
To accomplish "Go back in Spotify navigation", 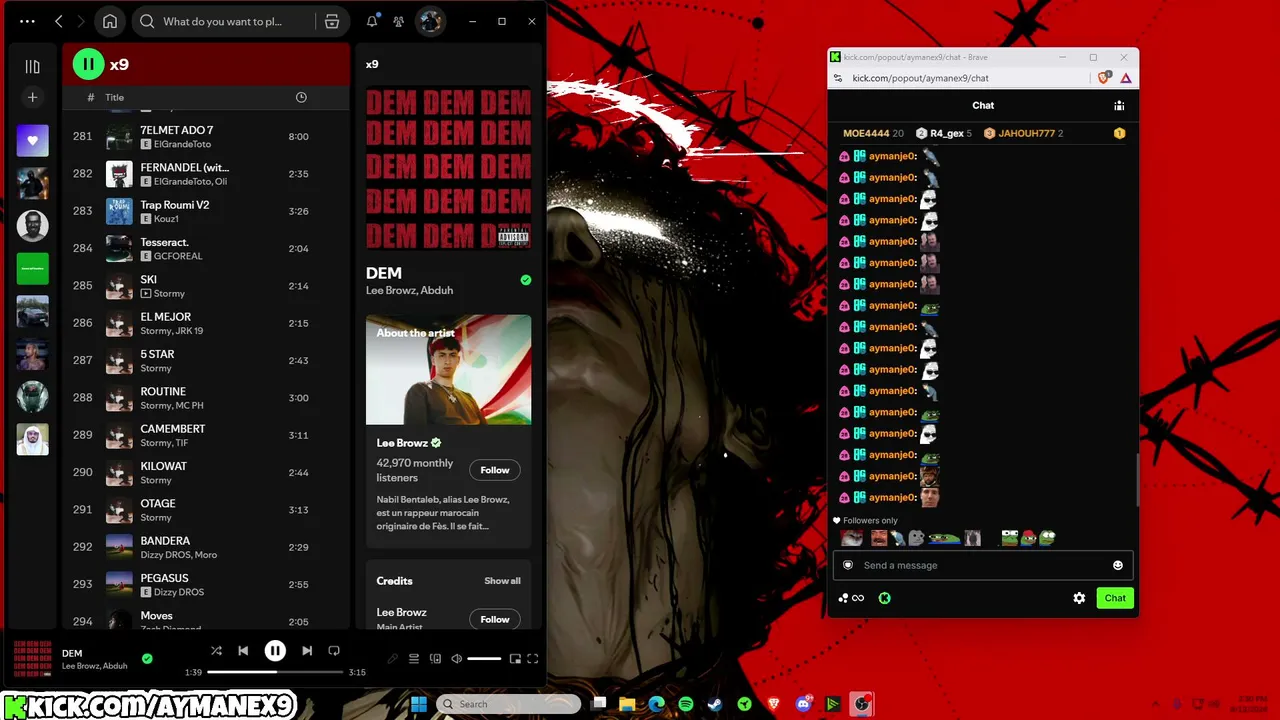I will [59, 21].
